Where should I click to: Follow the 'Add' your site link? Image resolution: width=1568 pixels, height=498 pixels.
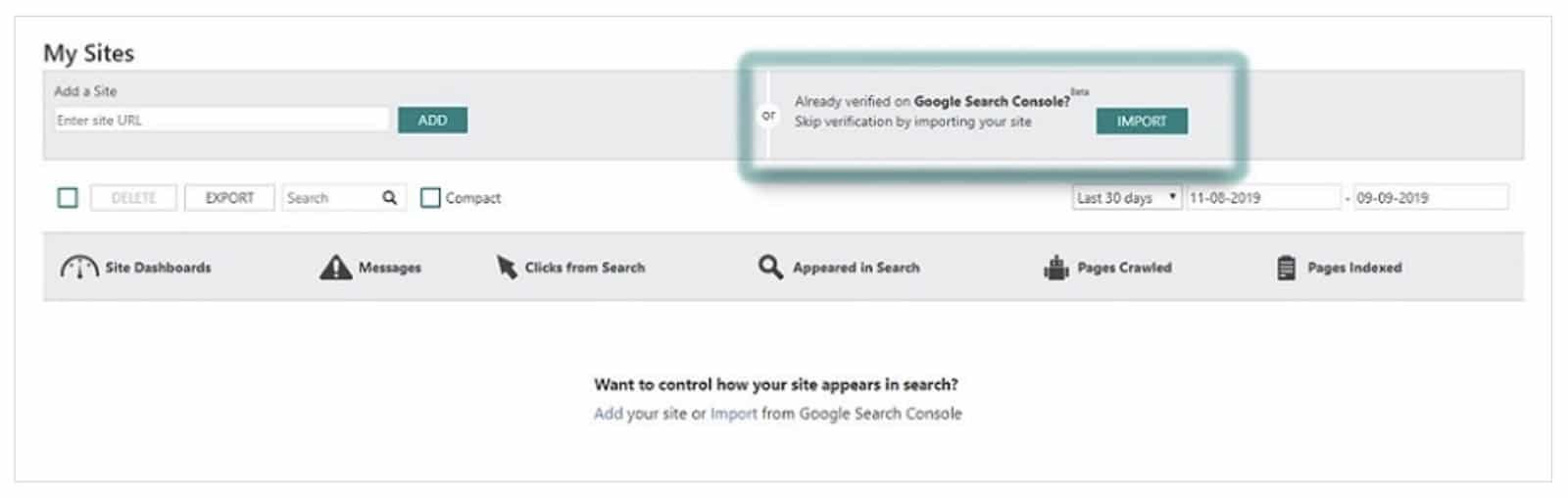coord(608,414)
